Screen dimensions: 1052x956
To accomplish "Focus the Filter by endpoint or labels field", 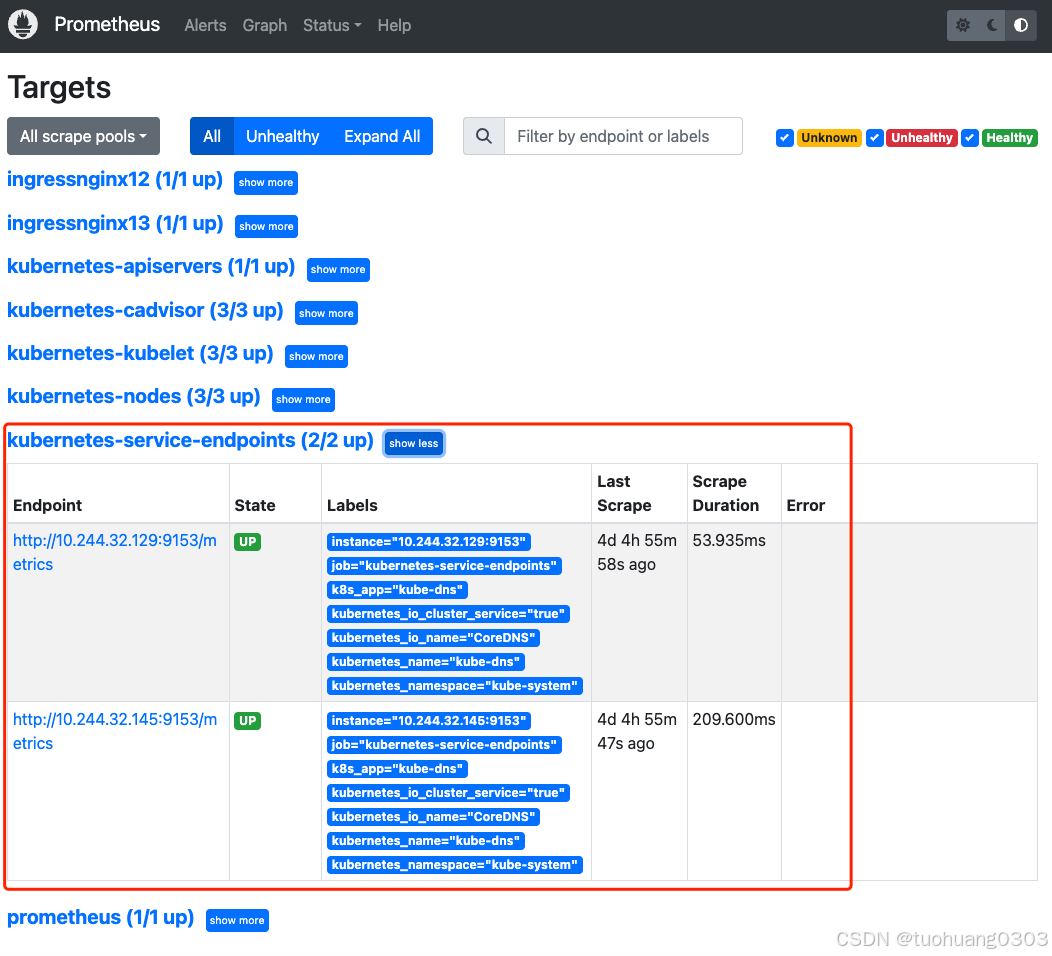I will click(623, 136).
